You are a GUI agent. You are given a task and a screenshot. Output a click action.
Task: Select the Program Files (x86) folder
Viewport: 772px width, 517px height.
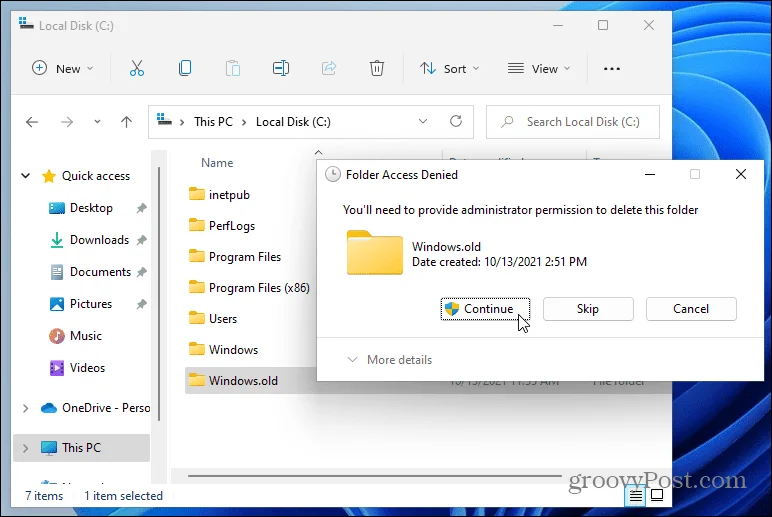[259, 288]
